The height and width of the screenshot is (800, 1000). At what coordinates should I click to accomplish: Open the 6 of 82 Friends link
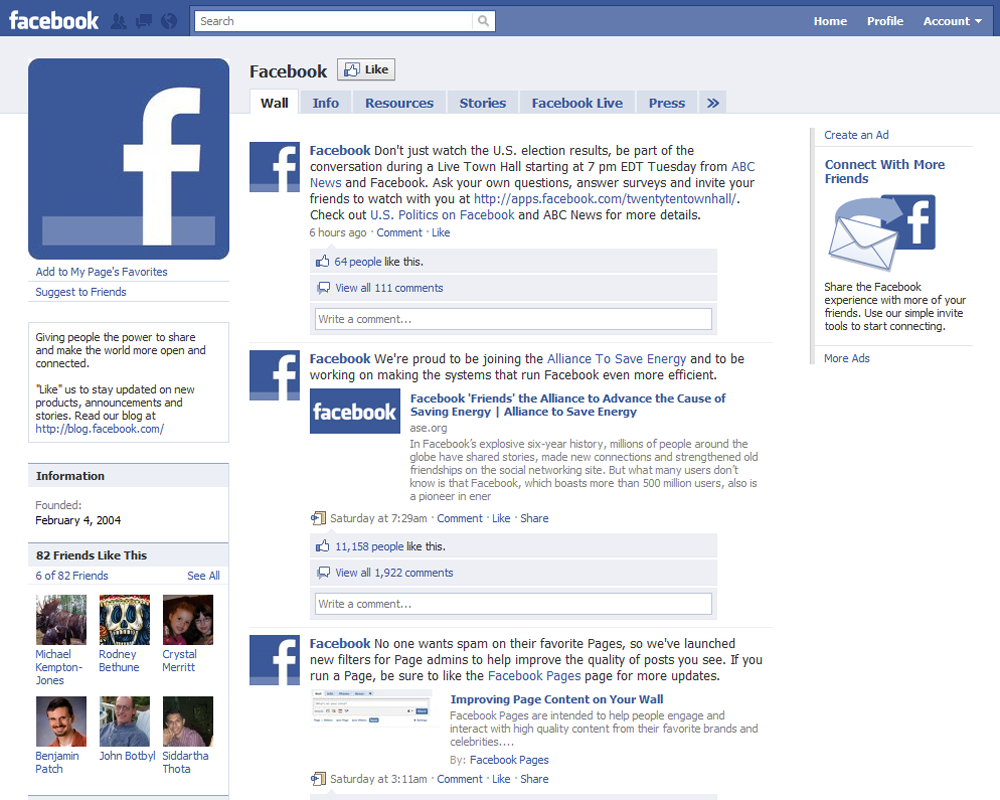pyautogui.click(x=72, y=575)
